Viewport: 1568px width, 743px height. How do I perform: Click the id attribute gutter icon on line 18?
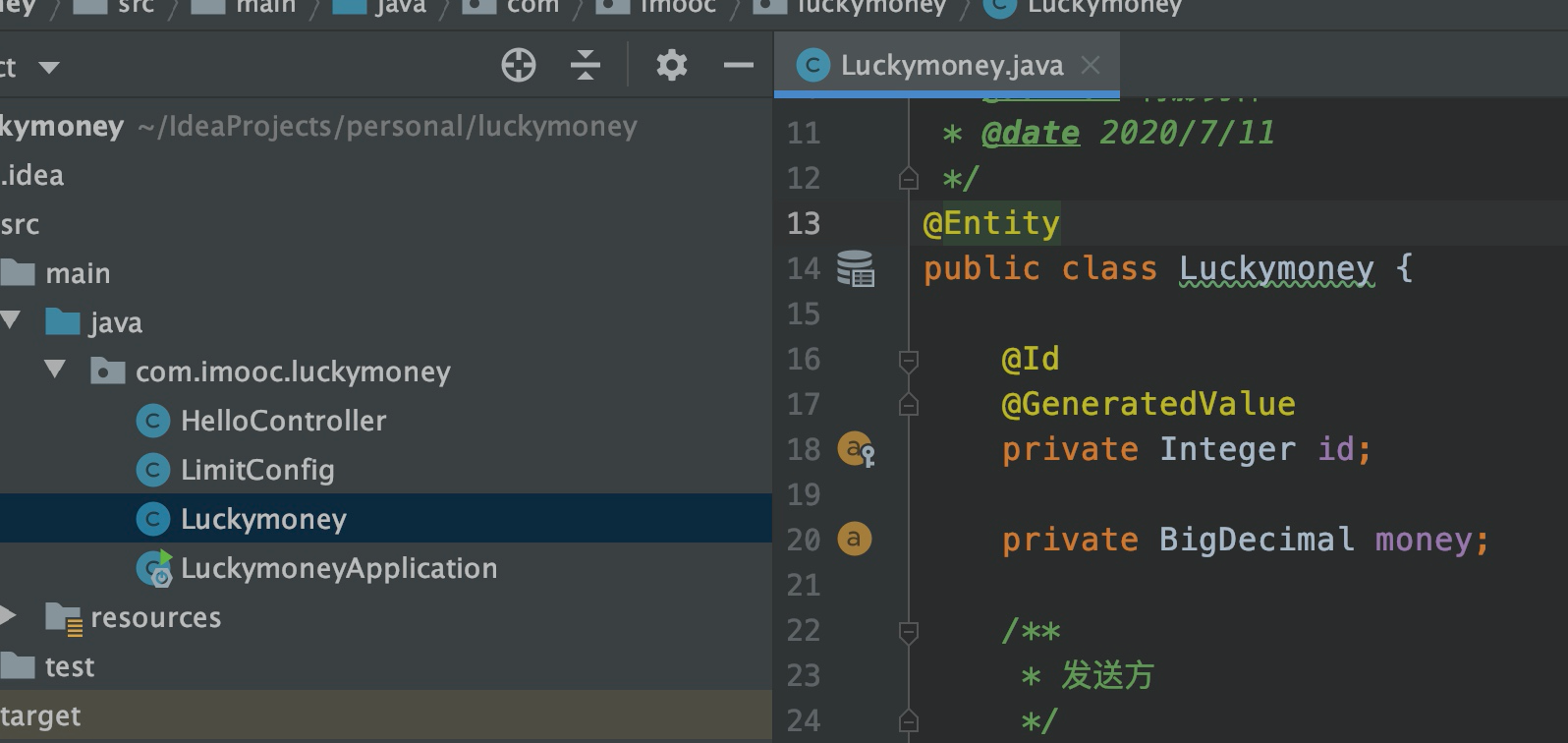[x=856, y=450]
